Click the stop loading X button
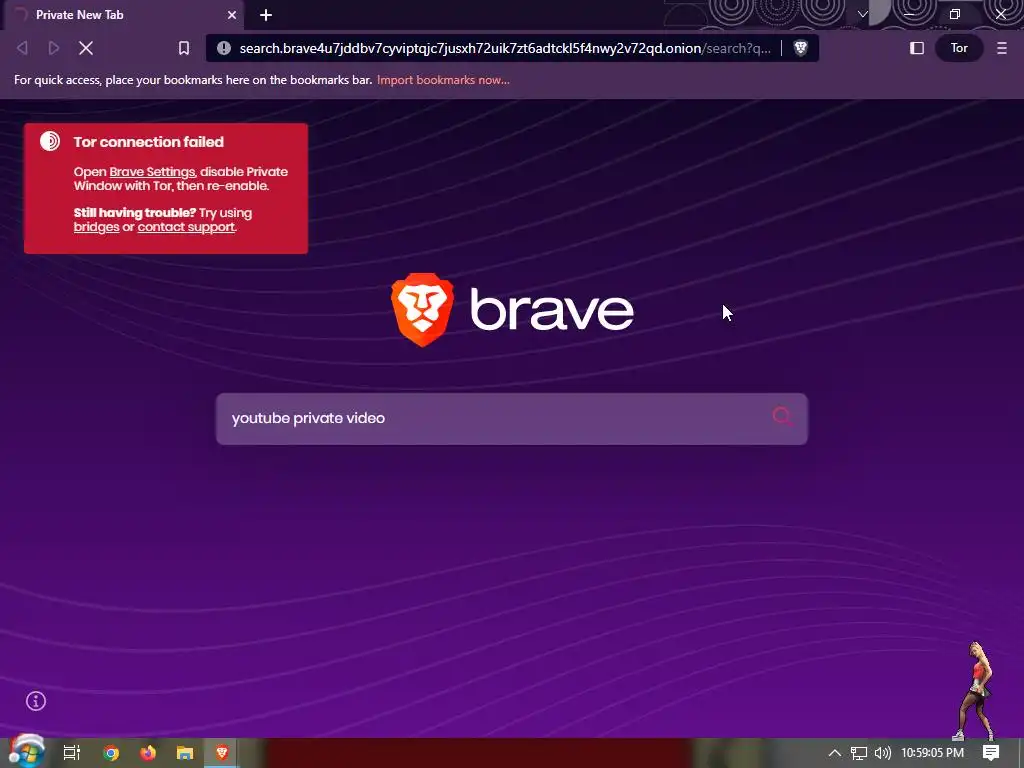Viewport: 1024px width, 768px height. coord(86,48)
